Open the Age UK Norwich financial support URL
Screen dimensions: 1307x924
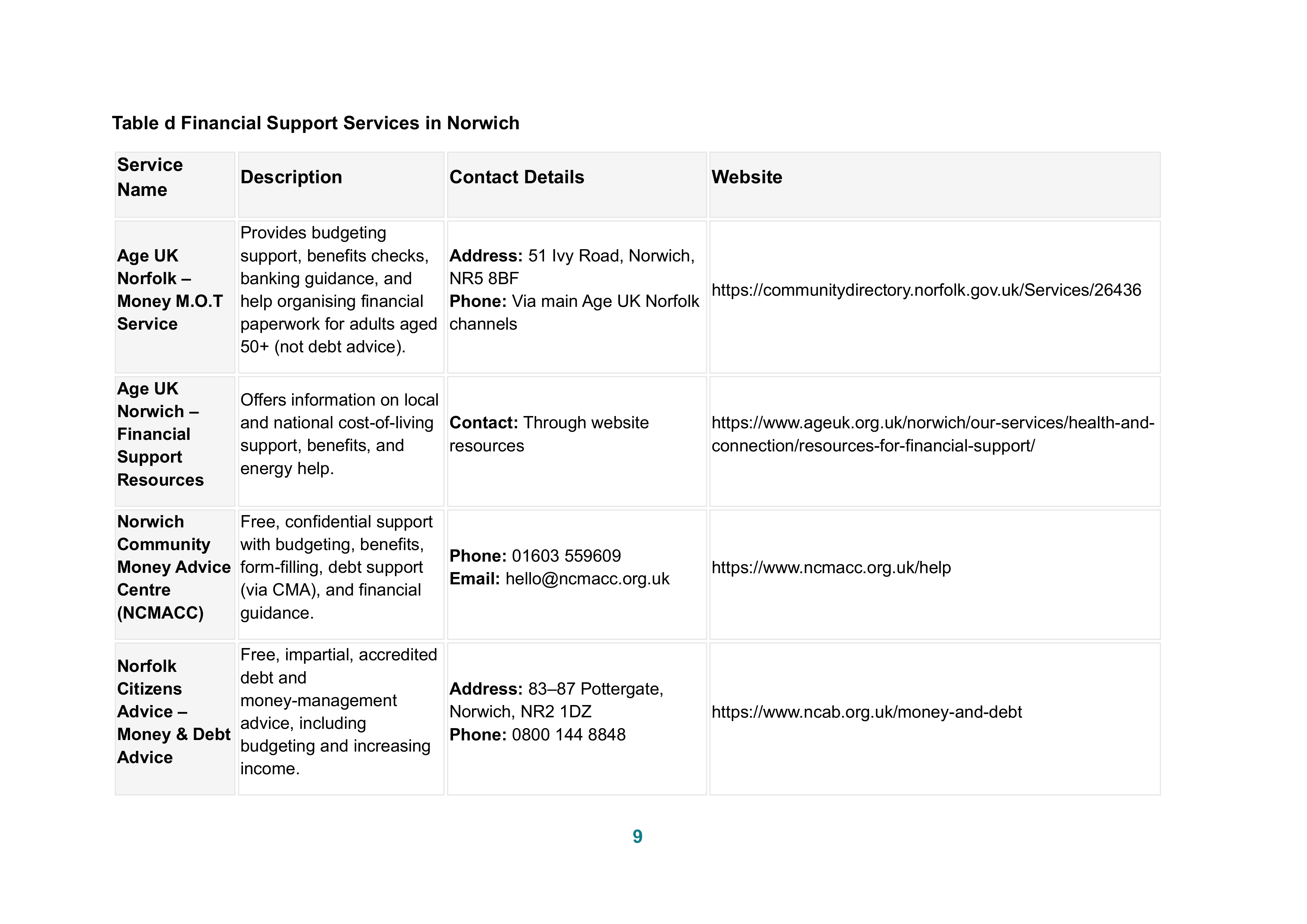[933, 434]
